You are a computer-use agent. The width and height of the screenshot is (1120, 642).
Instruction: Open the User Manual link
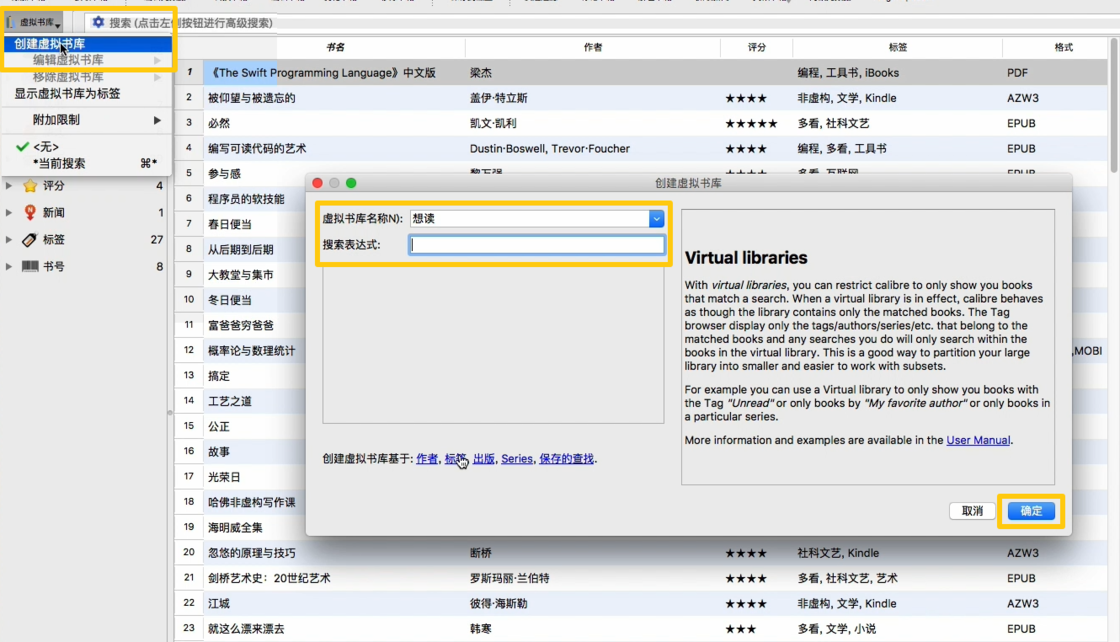(x=978, y=440)
